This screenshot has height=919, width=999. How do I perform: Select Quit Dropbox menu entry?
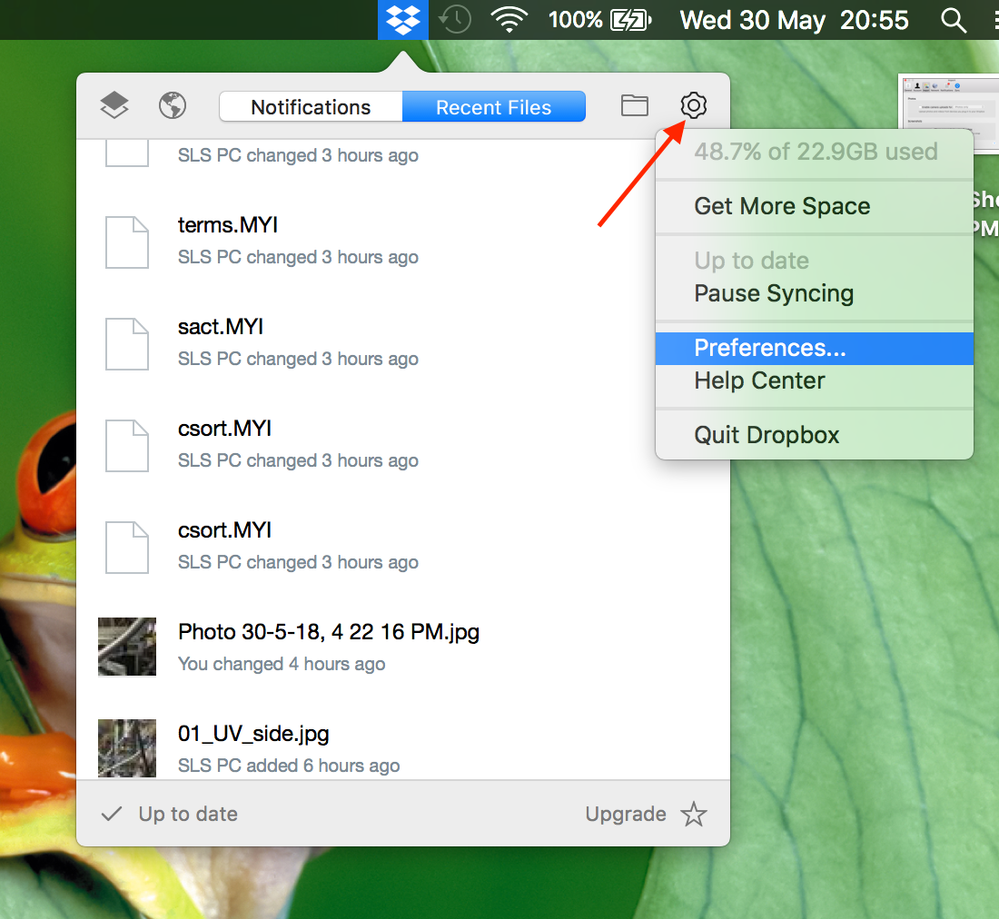[x=766, y=435]
